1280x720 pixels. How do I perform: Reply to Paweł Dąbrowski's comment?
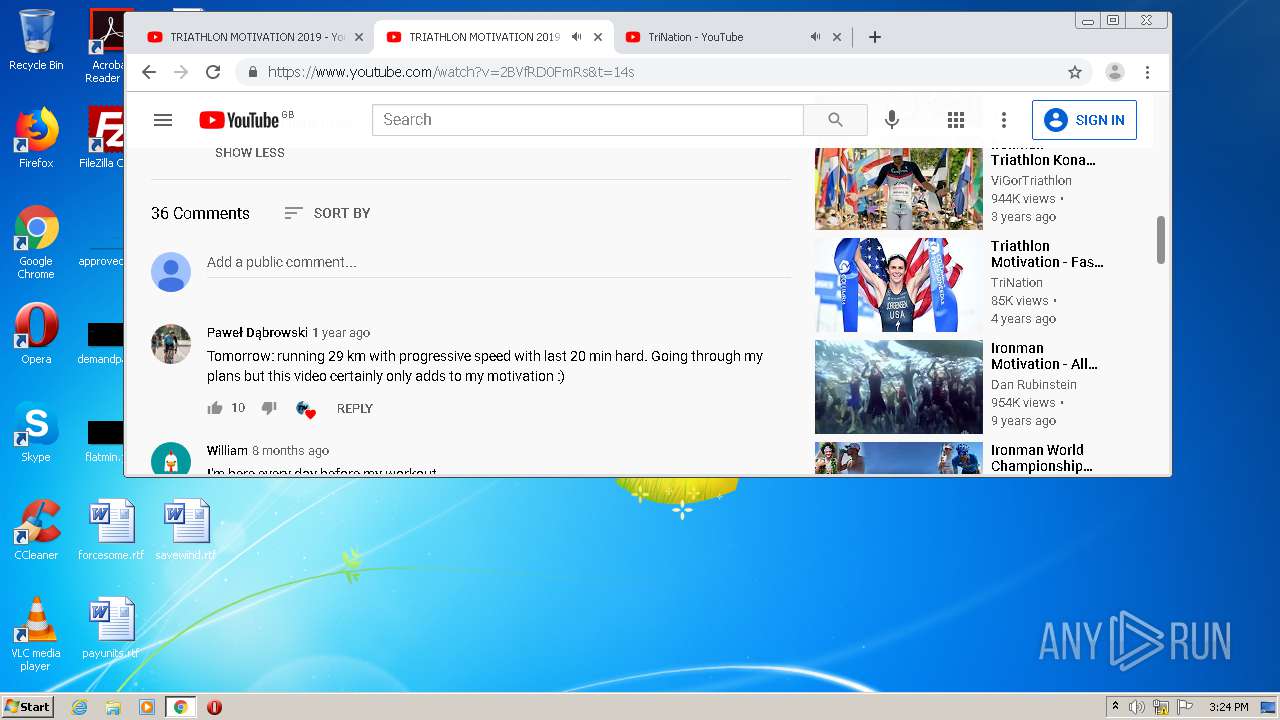(x=355, y=408)
